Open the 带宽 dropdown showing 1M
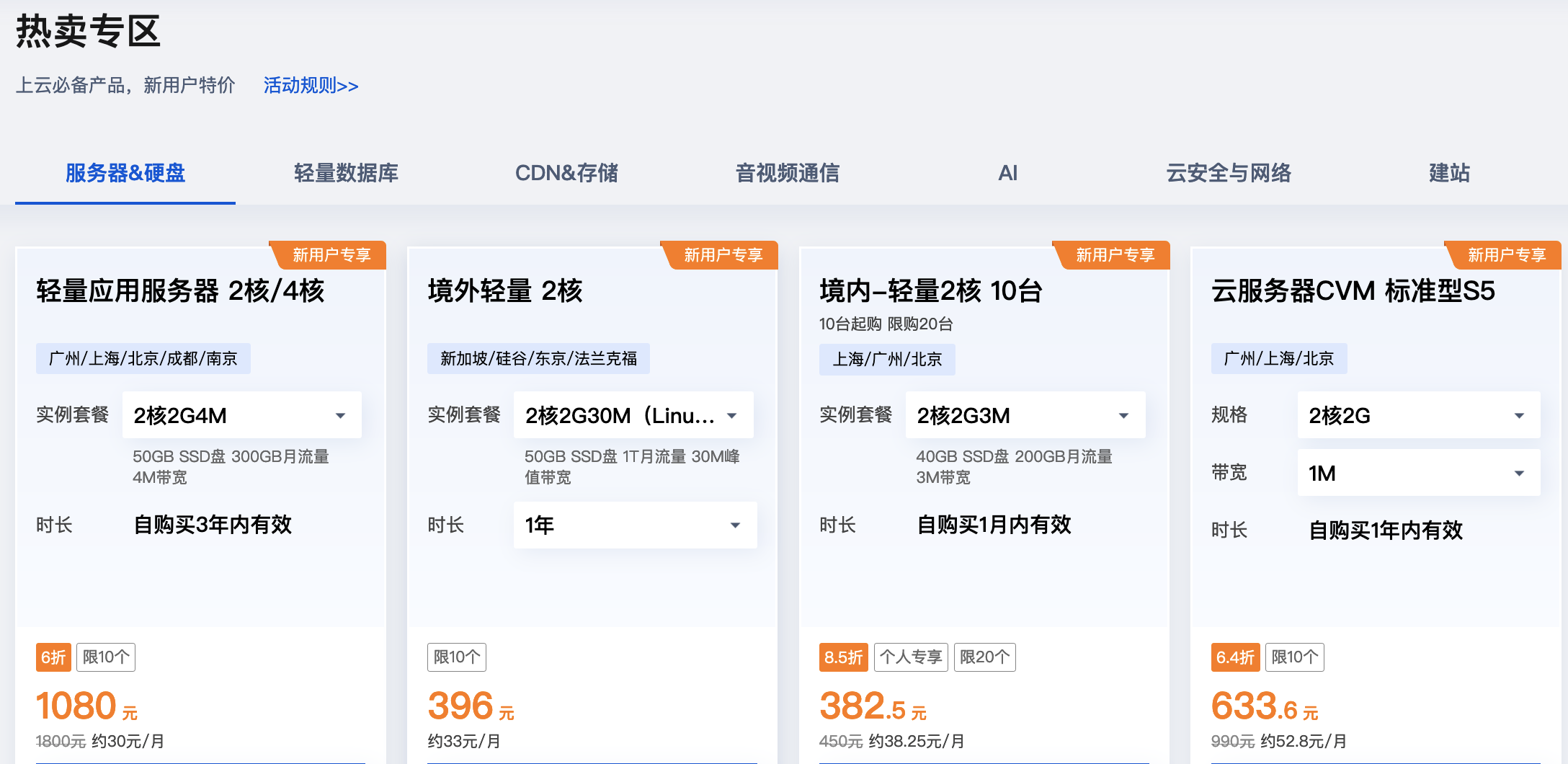The width and height of the screenshot is (1568, 764). [1417, 472]
